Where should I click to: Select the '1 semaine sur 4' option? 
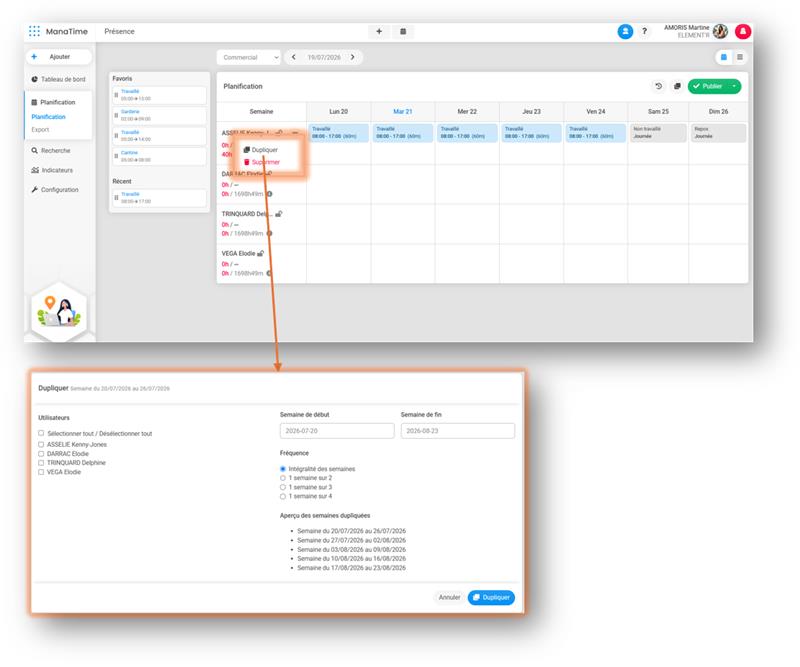tap(283, 497)
